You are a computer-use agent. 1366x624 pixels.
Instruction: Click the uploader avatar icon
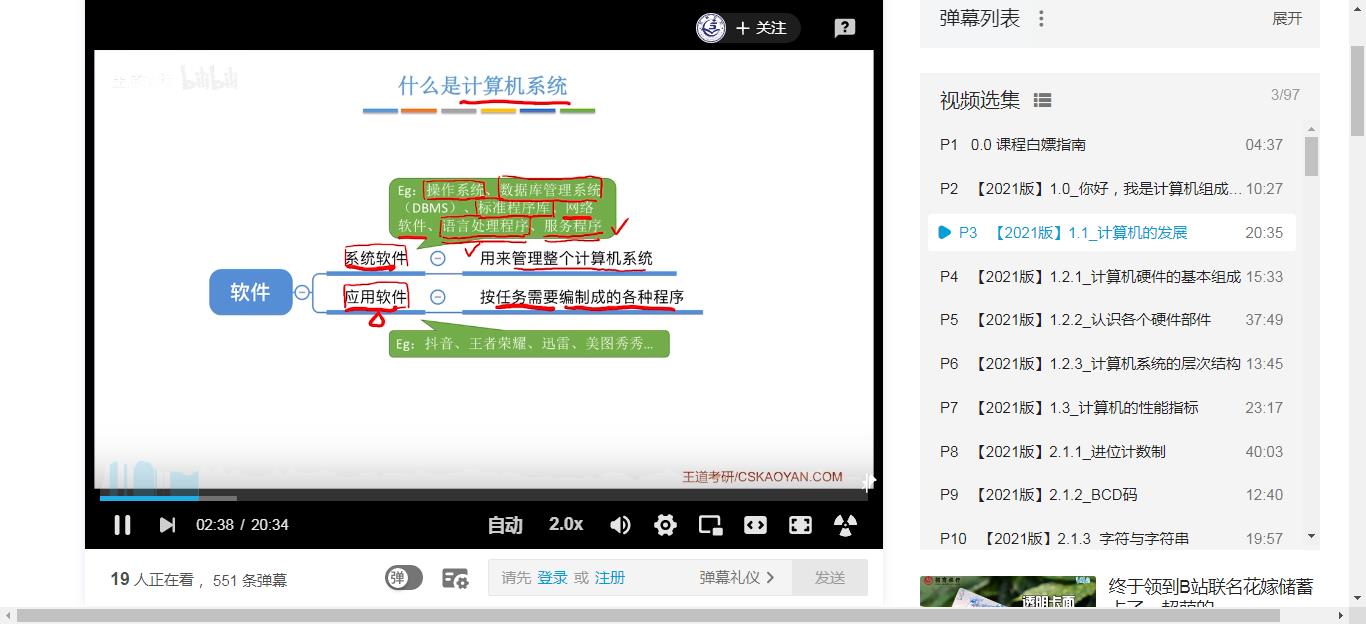click(711, 28)
